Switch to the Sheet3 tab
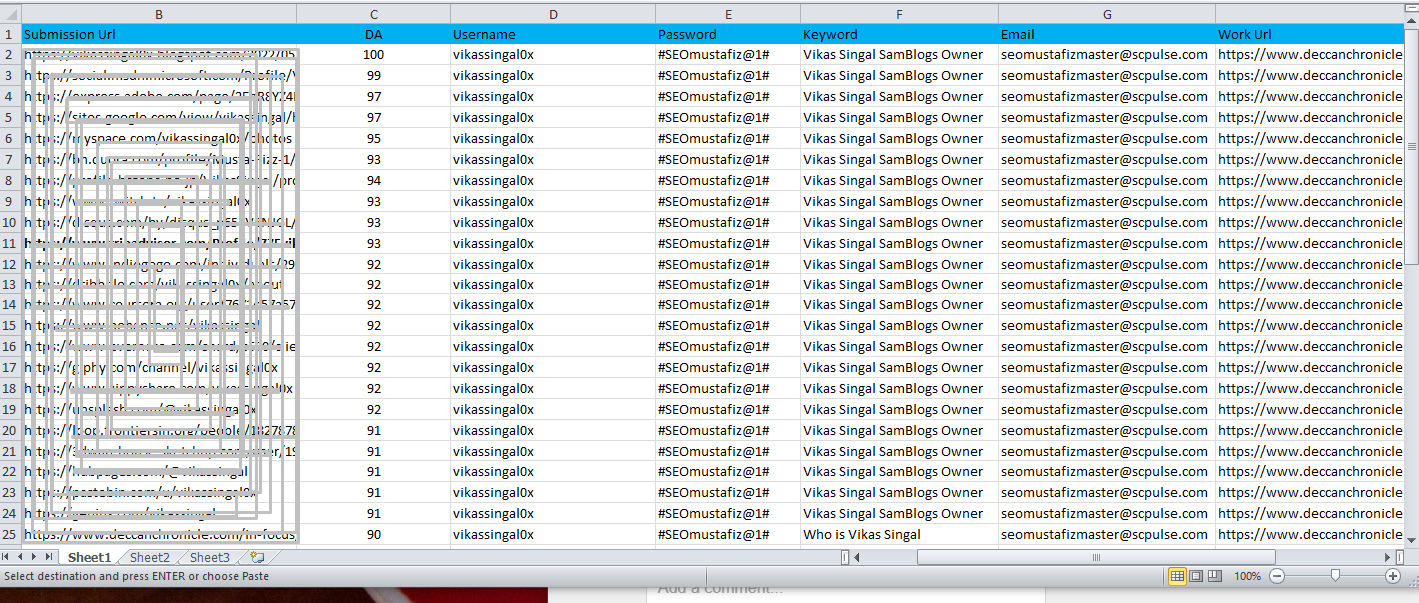 point(210,557)
